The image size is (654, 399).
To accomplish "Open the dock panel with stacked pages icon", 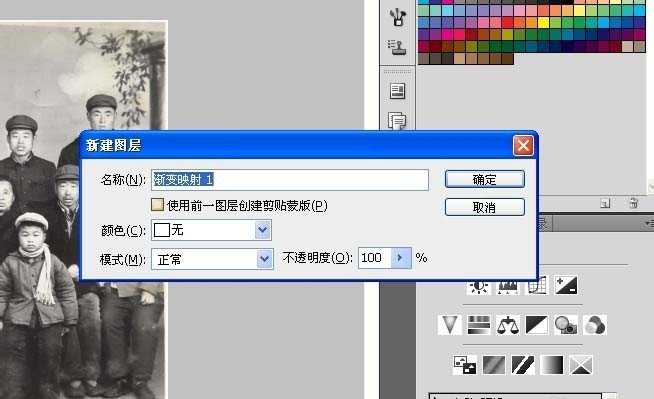I will tap(397, 120).
